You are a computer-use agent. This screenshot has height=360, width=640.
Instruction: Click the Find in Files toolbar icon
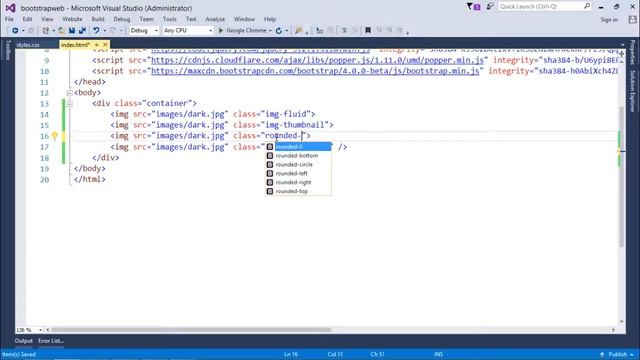299,31
